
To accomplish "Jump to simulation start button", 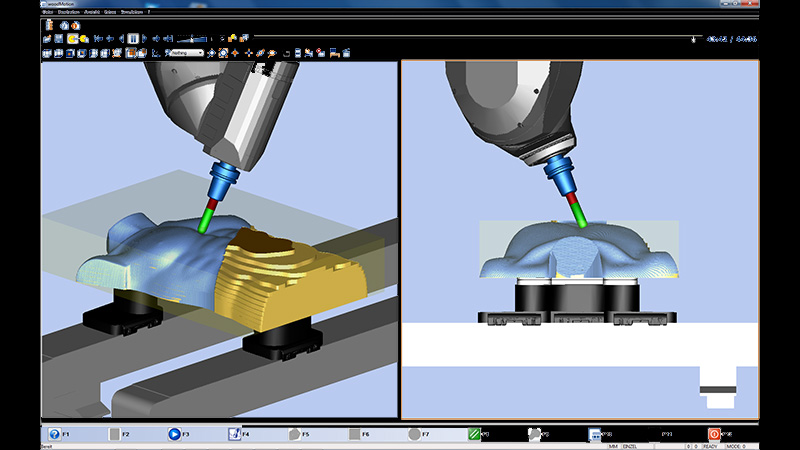I will (x=98, y=38).
